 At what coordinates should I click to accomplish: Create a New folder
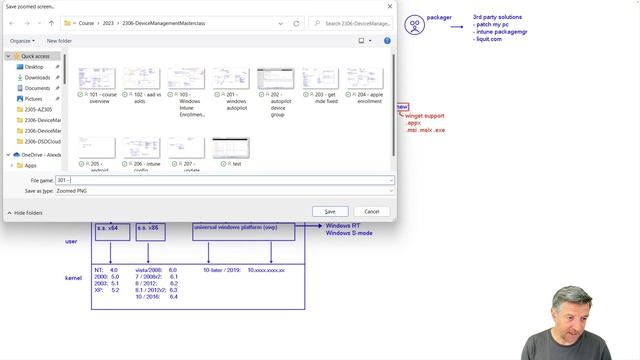point(59,41)
